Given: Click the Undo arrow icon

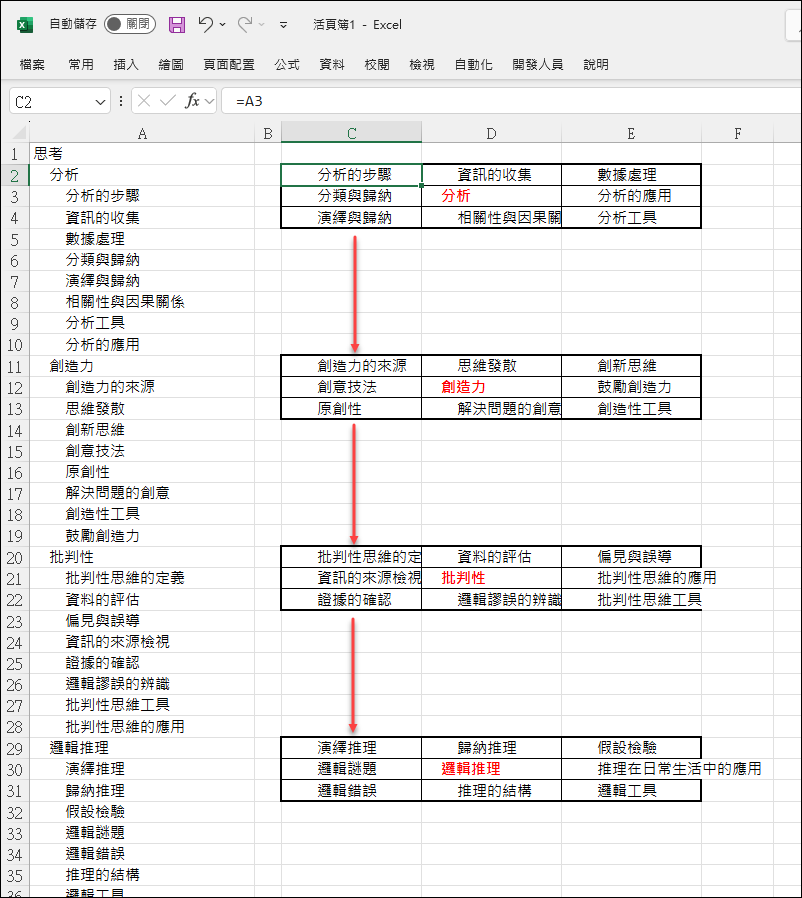Looking at the screenshot, I should pos(205,24).
